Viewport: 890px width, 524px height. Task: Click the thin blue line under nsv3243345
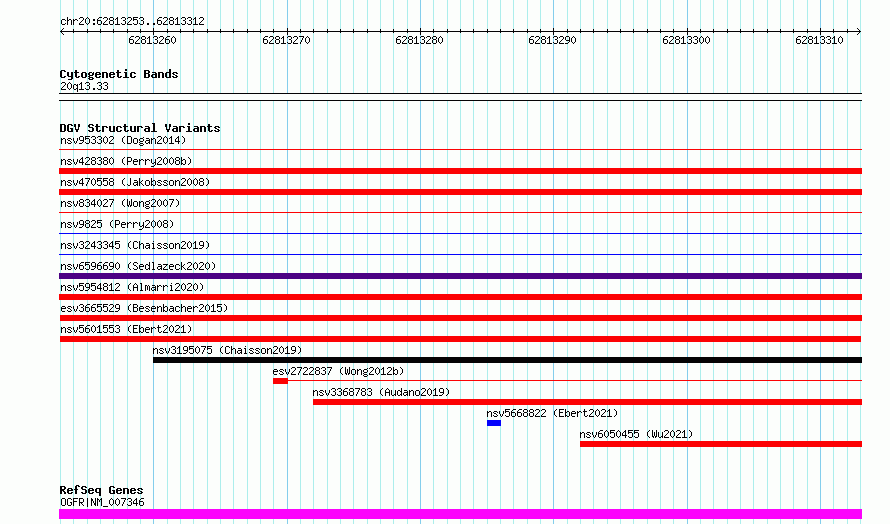point(460,254)
